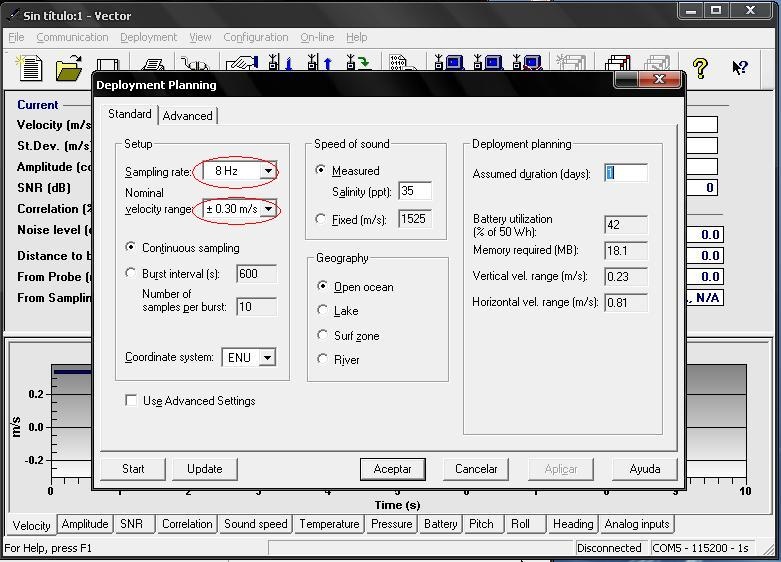Show the Velocity graph tab
Screen dimensions: 781x562
pos(31,526)
